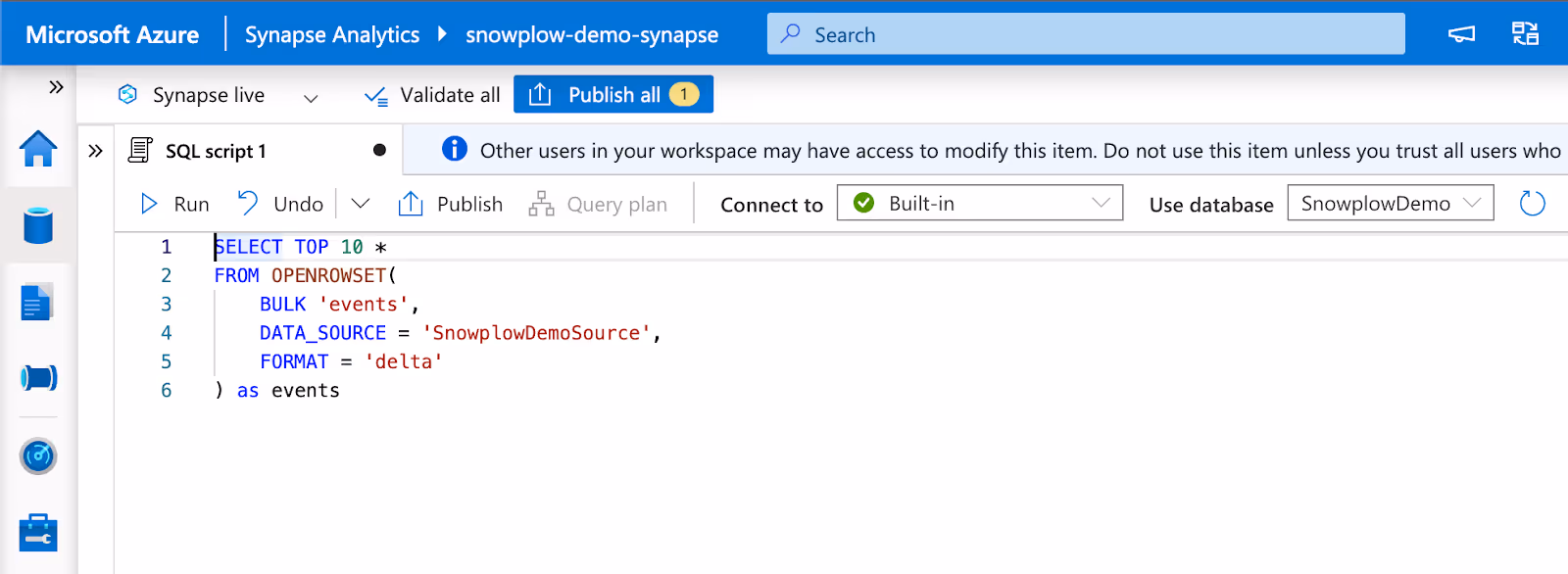Click the SELECT keyword on line 1

pyautogui.click(x=248, y=247)
